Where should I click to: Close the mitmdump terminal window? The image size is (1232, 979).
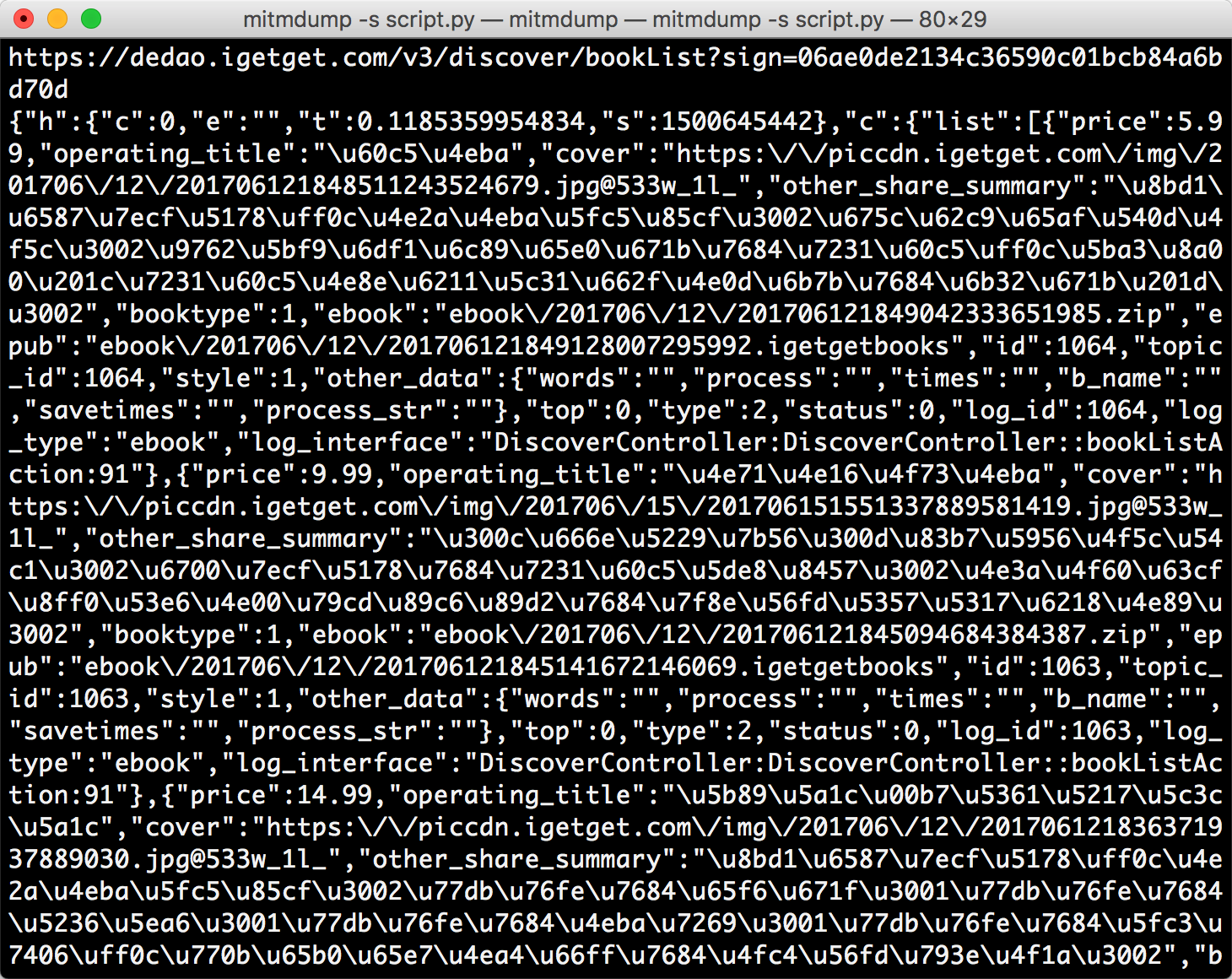24,19
